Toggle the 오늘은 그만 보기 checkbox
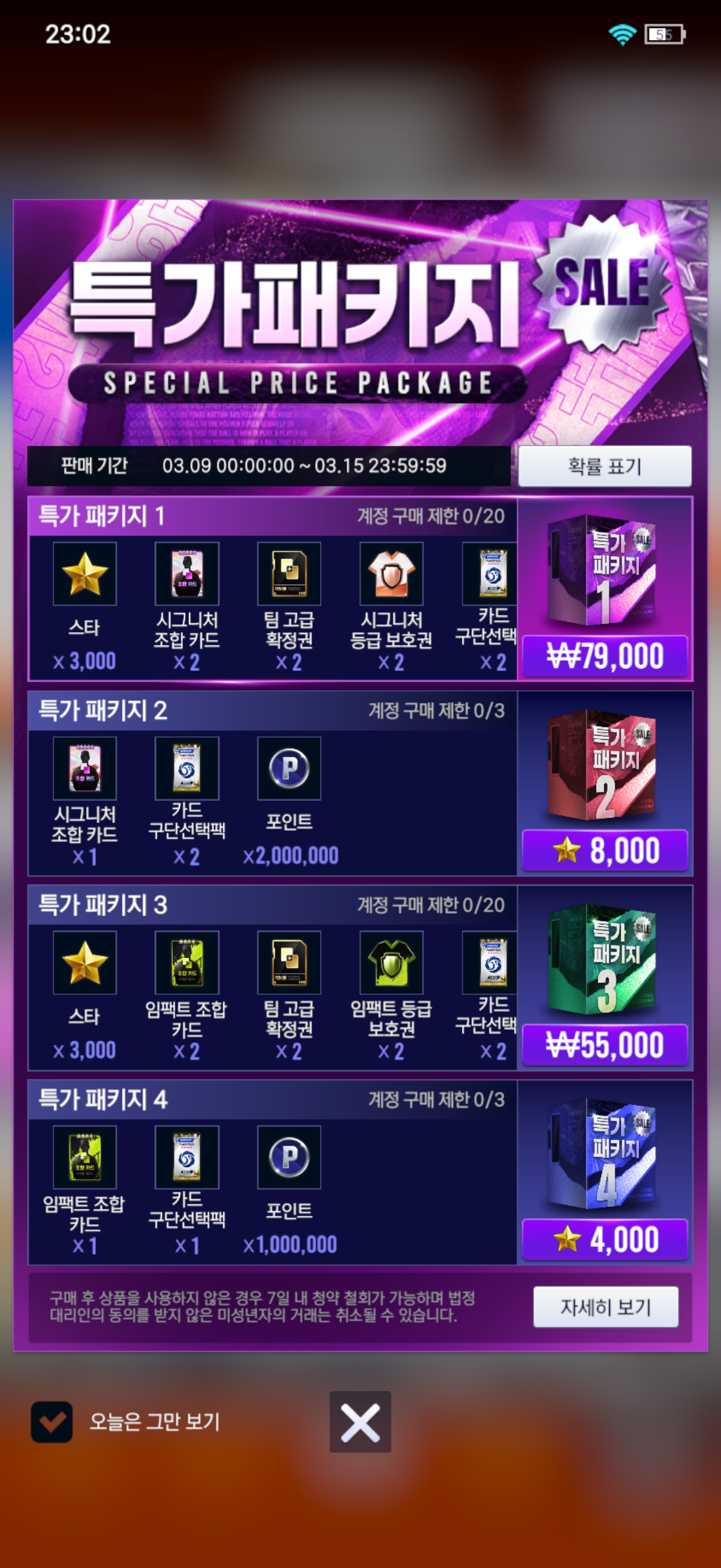 (x=52, y=1422)
